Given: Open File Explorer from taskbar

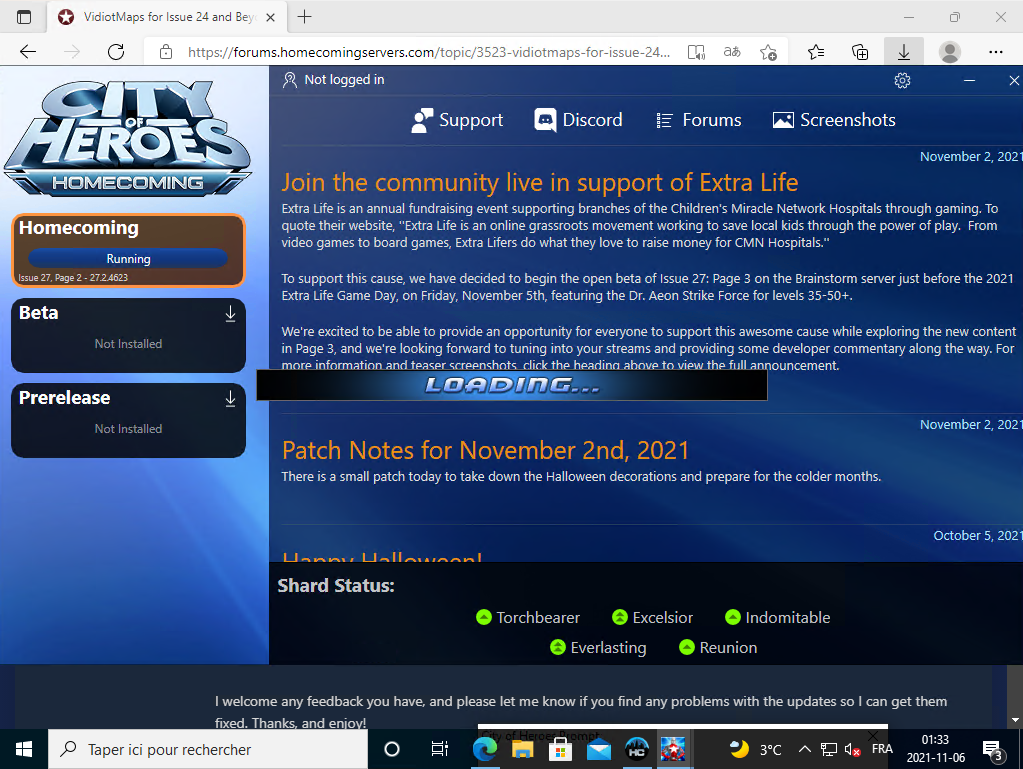Looking at the screenshot, I should 522,749.
